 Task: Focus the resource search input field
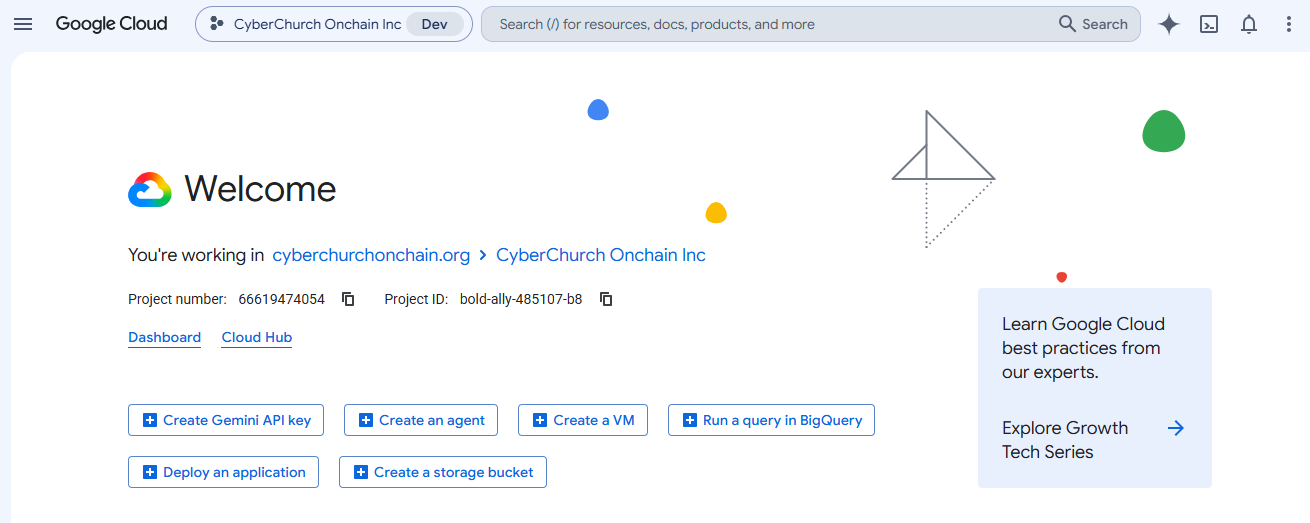[x=770, y=24]
